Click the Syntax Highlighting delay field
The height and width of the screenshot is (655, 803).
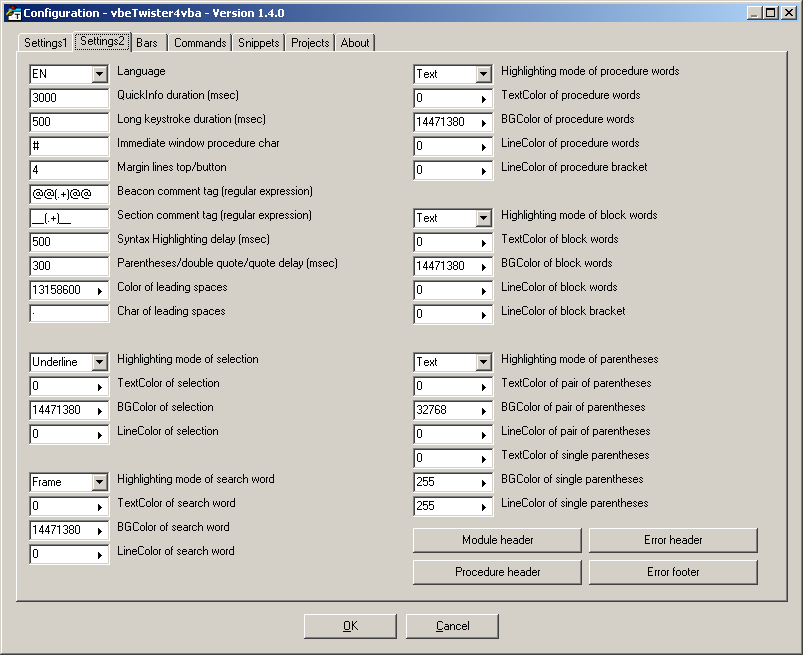tap(69, 242)
